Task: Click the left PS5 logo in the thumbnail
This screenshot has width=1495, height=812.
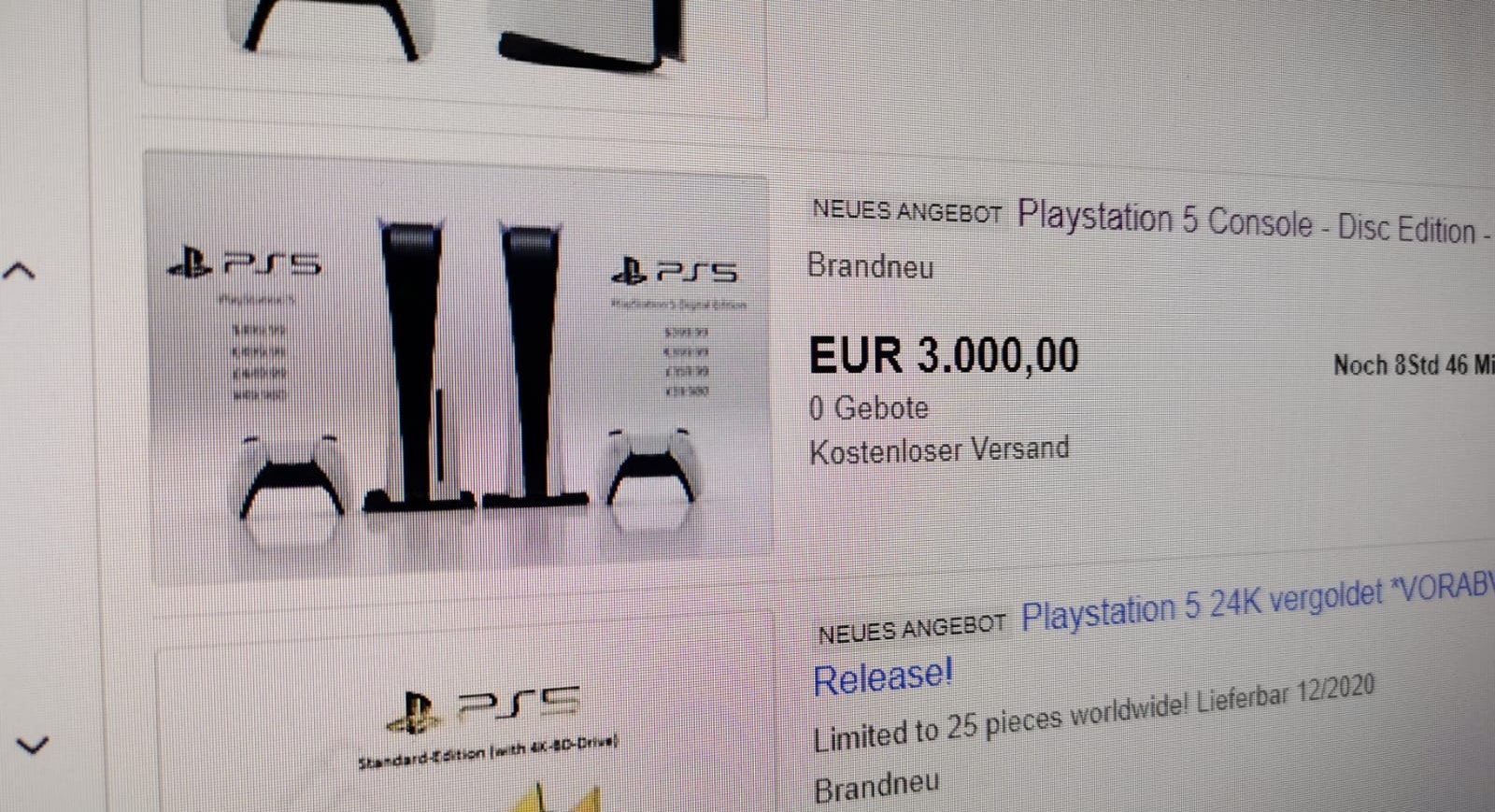Action: point(244,263)
